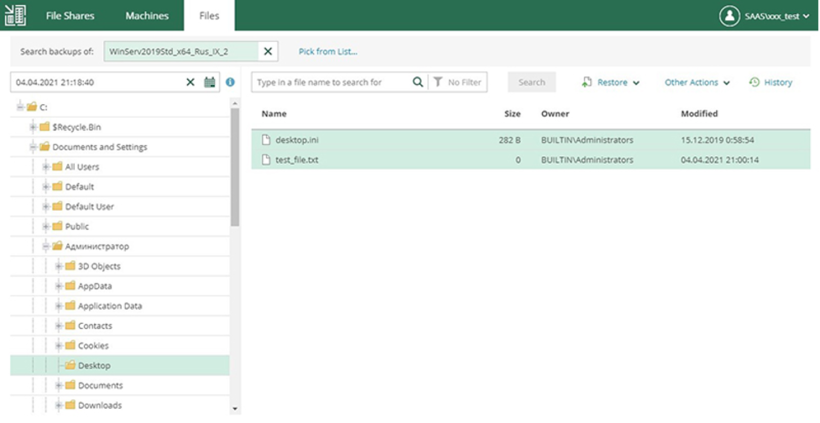This screenshot has width=820, height=423.
Task: Expand the $Recycle.Bin folder node
Action: tap(33, 127)
